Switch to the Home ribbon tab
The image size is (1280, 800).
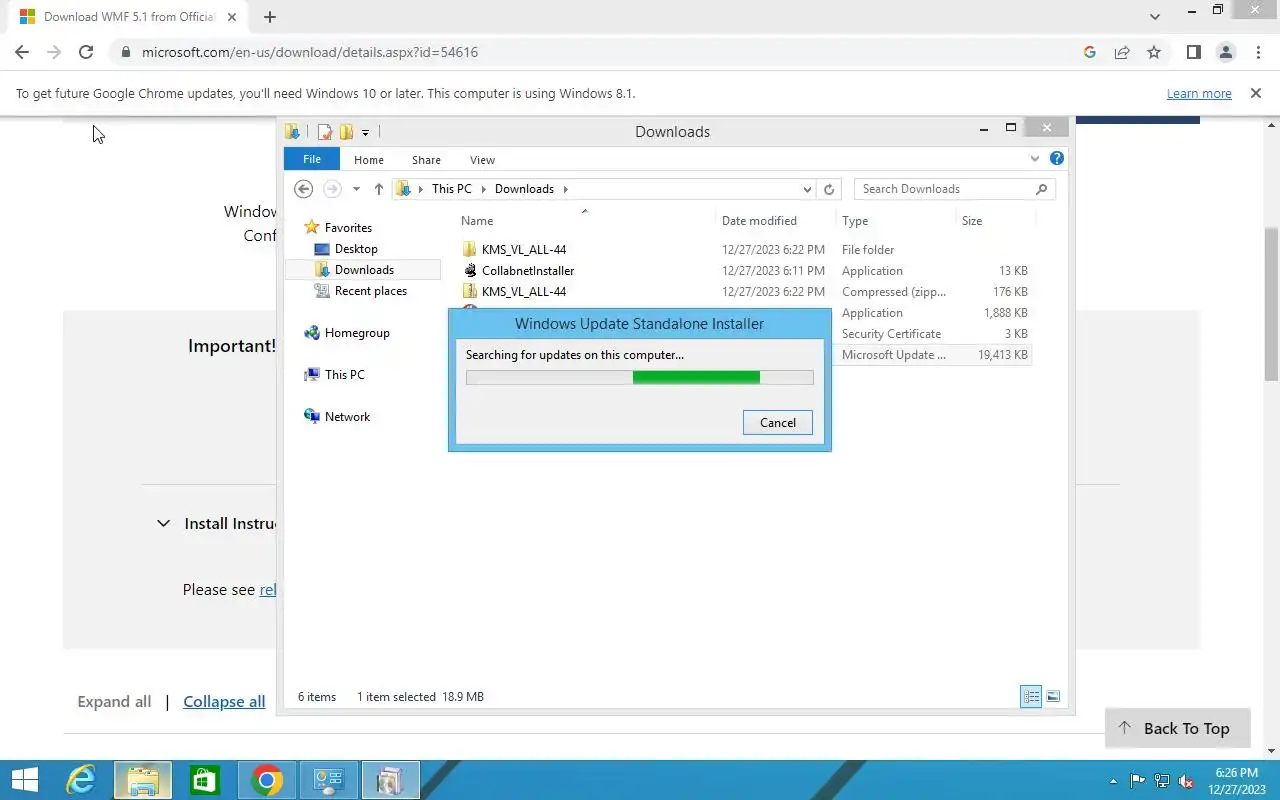tap(369, 160)
